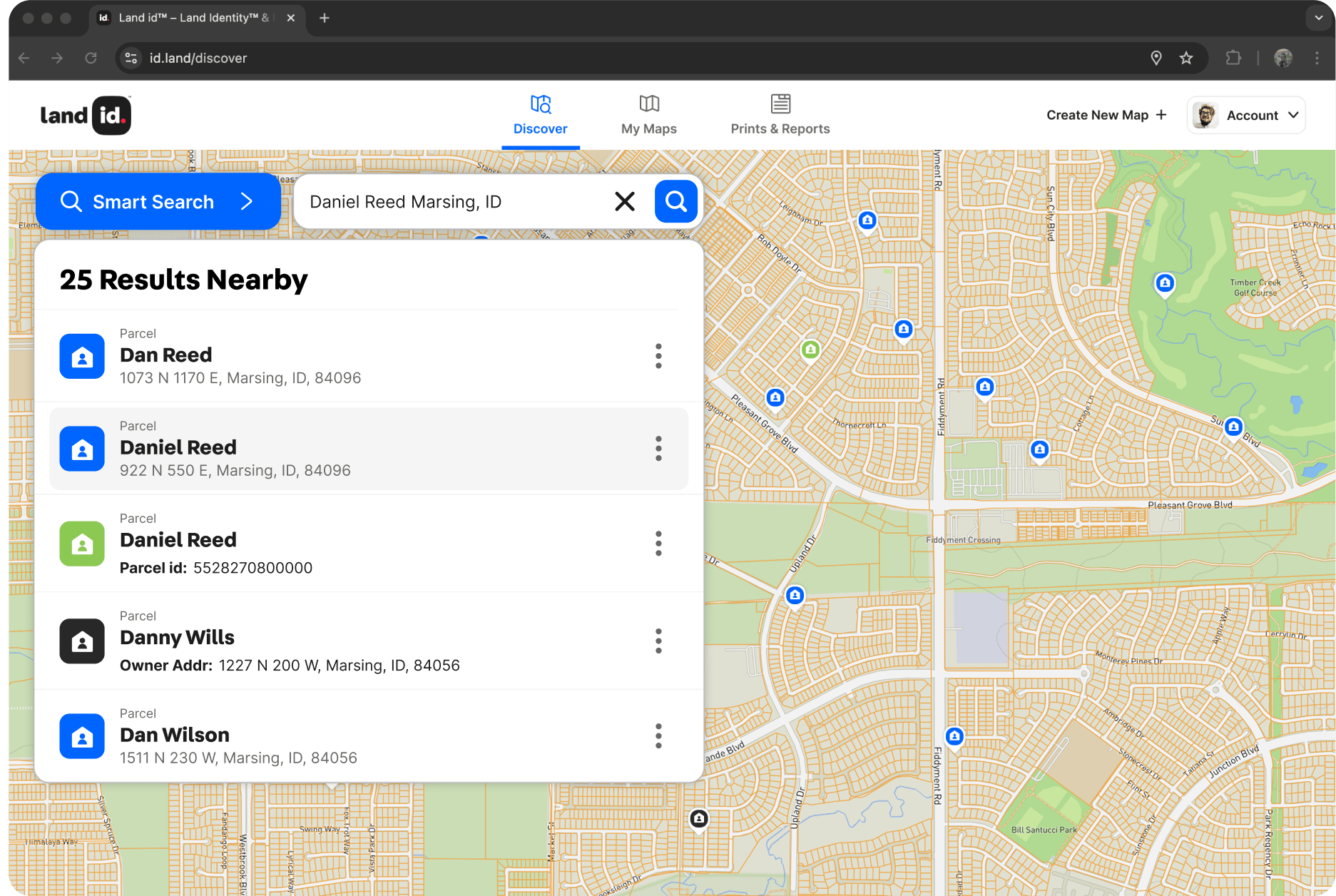
Task: Click the black parcel marker near Upland Dr
Action: 699,819
